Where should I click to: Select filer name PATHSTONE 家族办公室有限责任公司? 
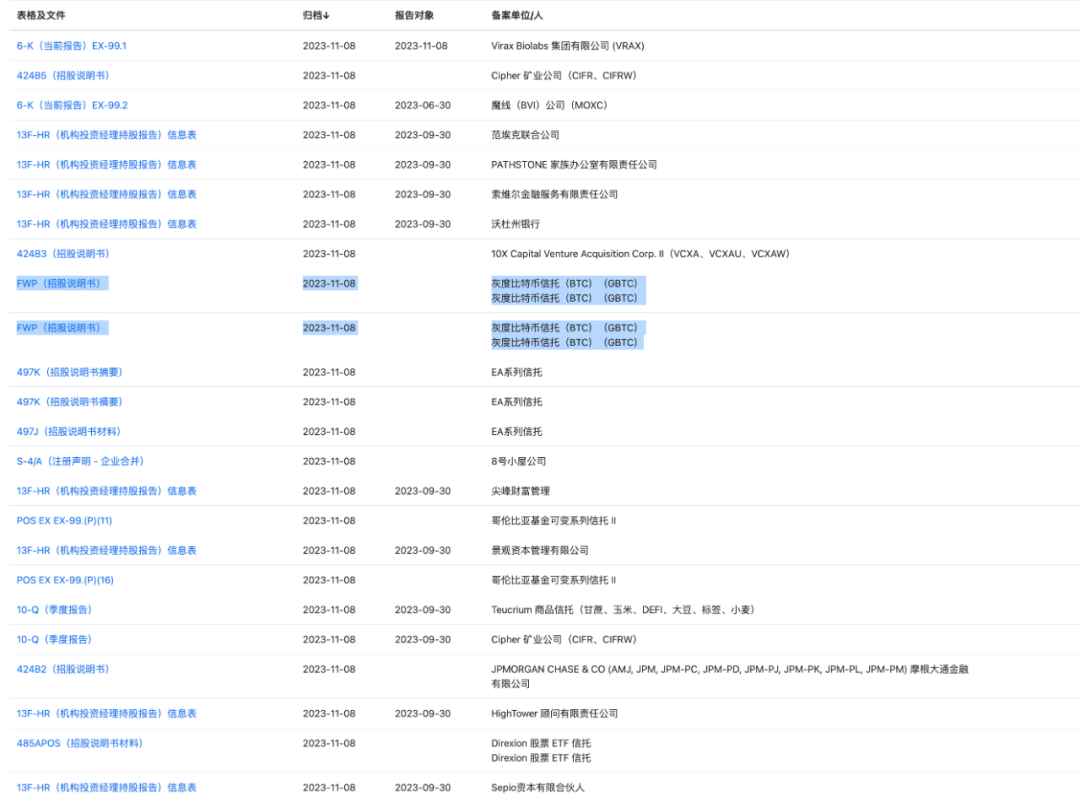[574, 164]
